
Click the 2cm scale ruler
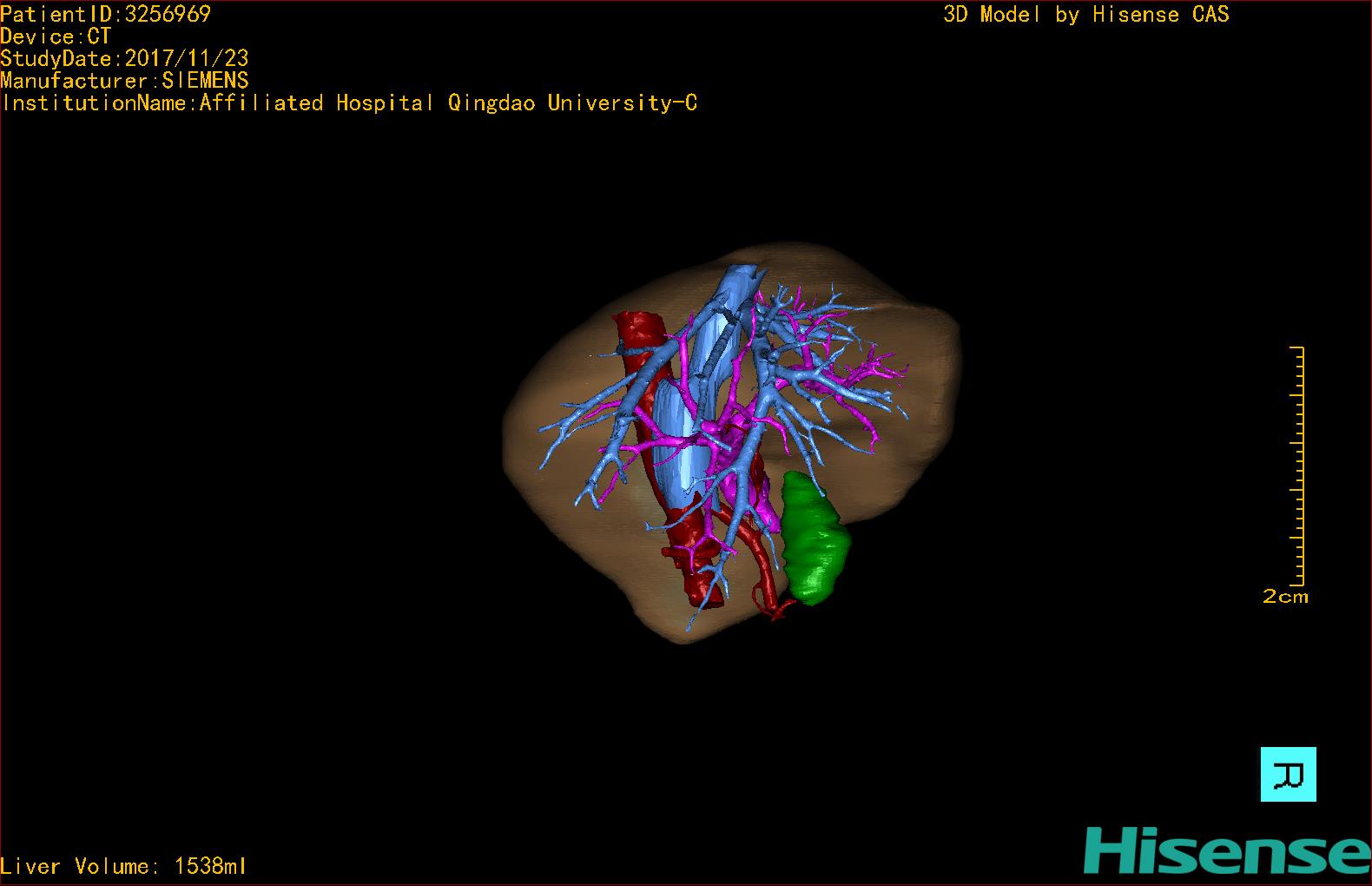(x=1297, y=466)
